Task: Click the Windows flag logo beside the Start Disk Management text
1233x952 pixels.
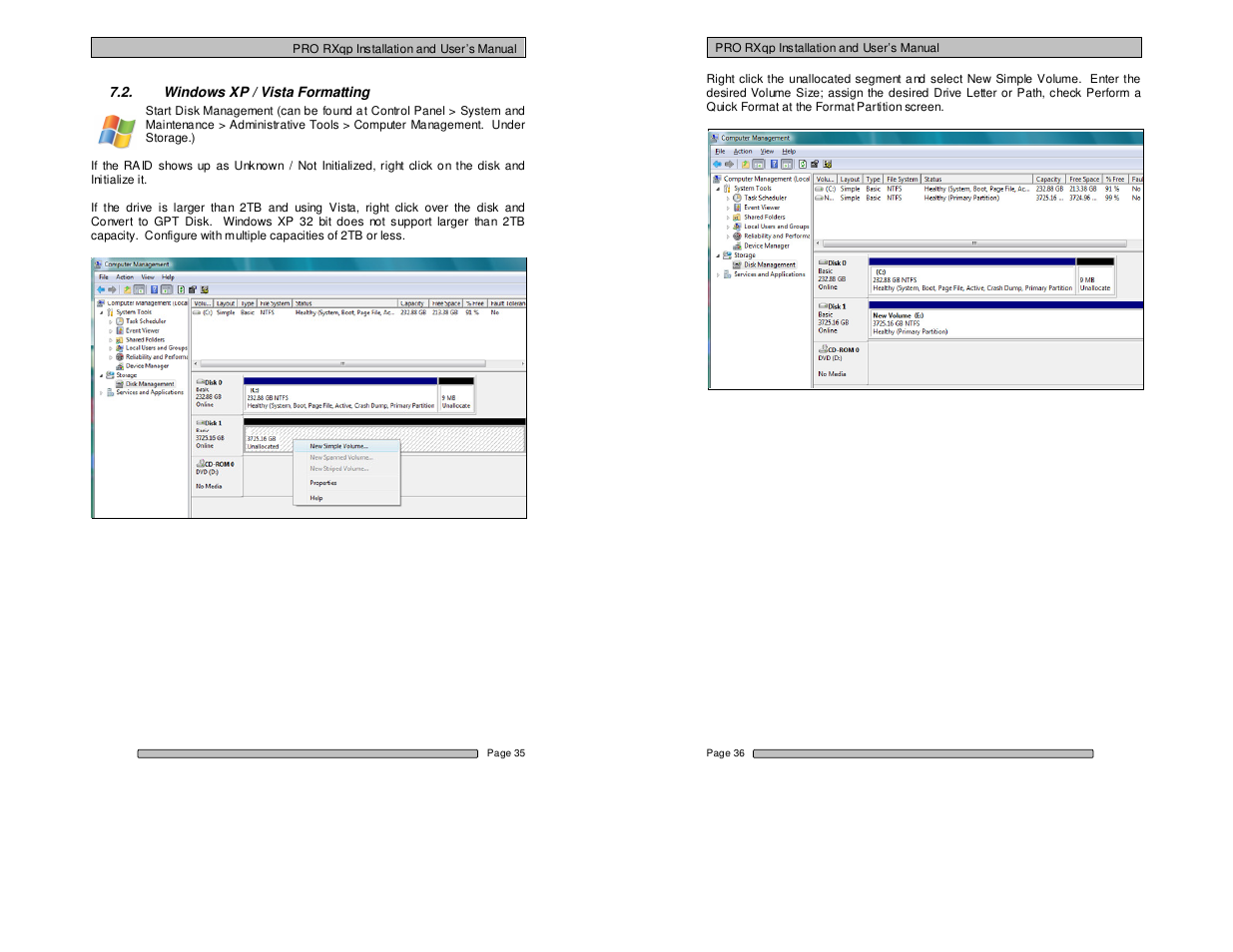Action: 117,131
